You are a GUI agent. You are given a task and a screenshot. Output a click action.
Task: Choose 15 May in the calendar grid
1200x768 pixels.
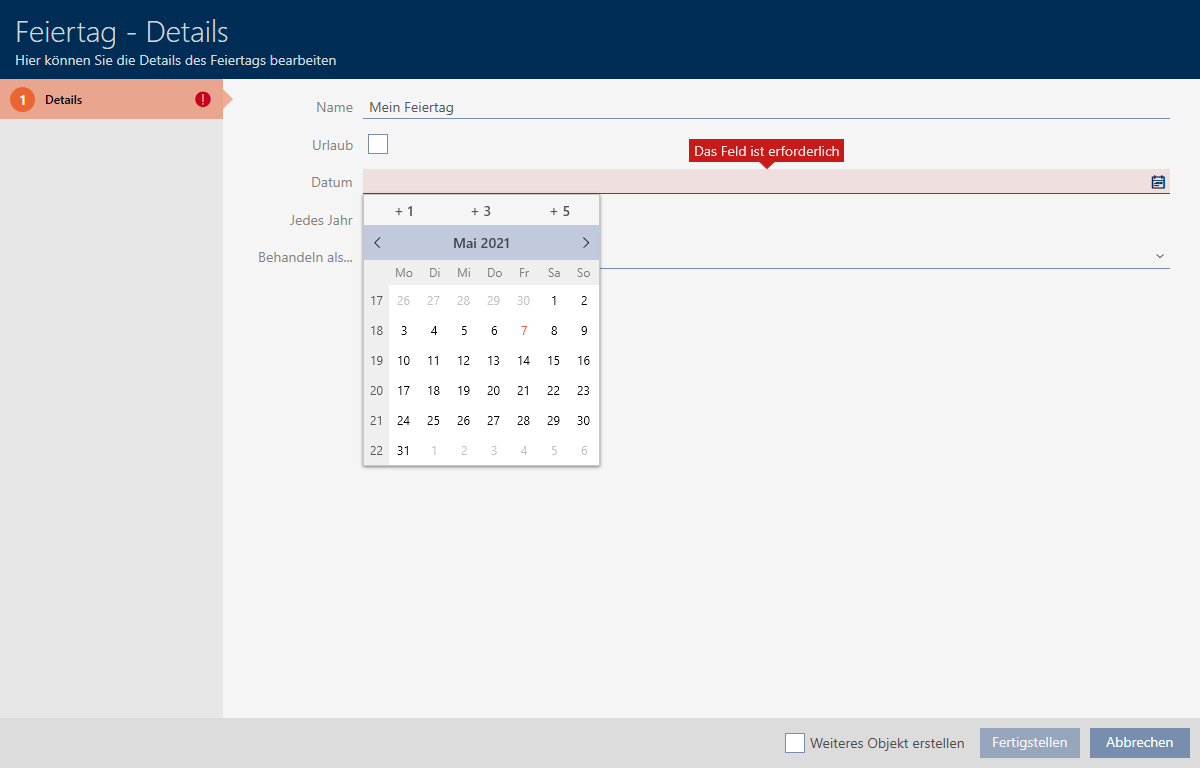[x=554, y=361]
